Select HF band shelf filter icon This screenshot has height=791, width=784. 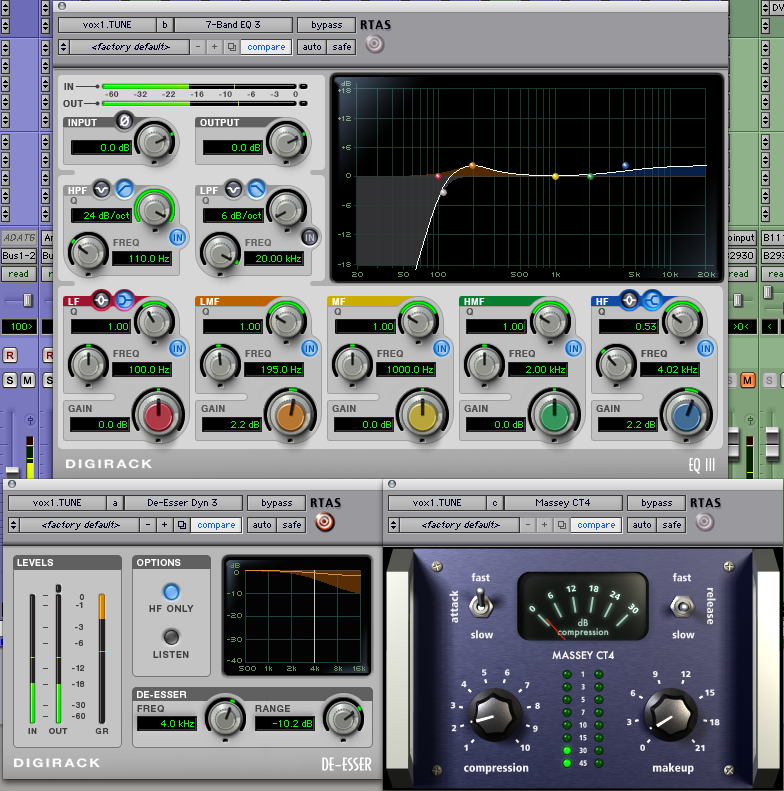(x=652, y=301)
